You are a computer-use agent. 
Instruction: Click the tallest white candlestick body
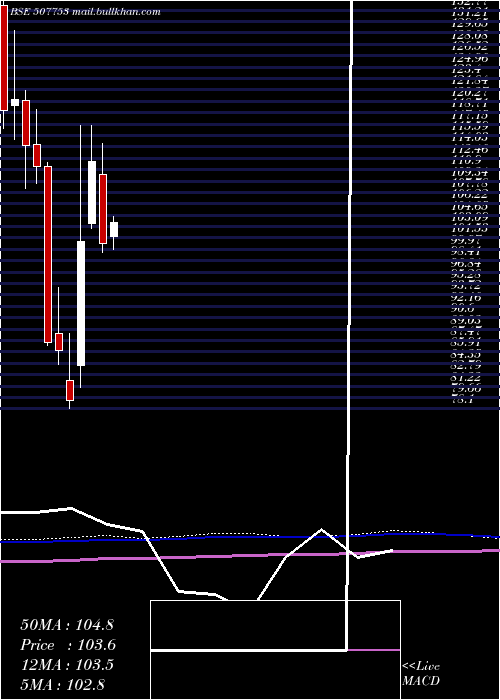click(x=81, y=304)
